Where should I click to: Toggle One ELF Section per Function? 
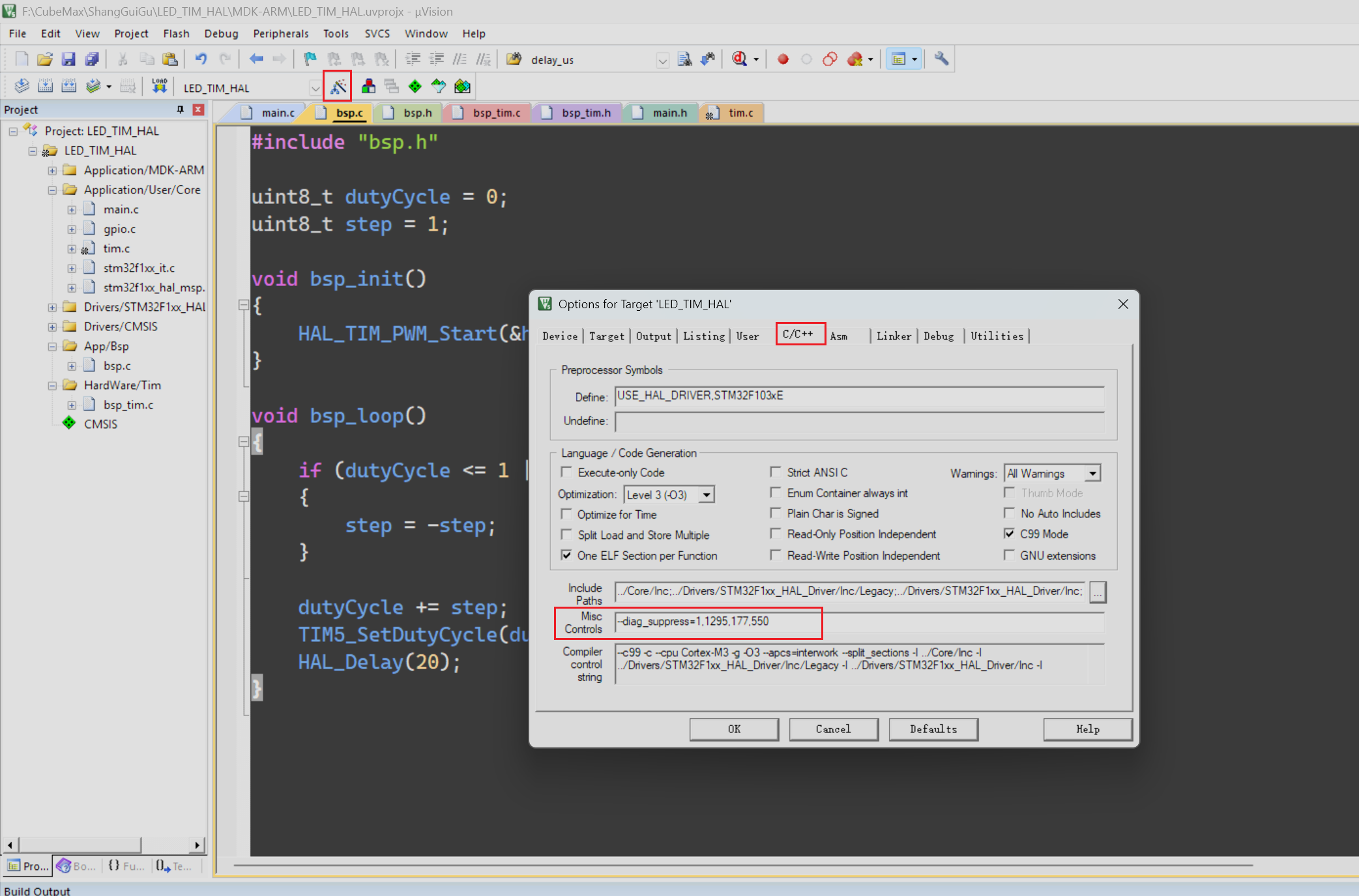(566, 555)
